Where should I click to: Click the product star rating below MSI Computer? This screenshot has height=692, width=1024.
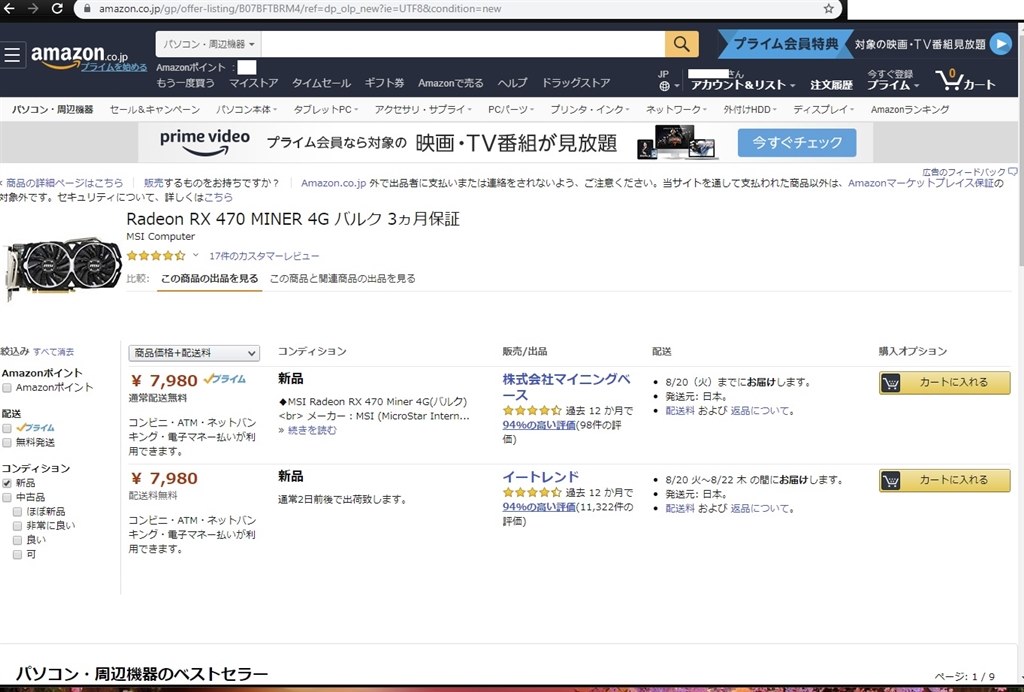(x=156, y=256)
